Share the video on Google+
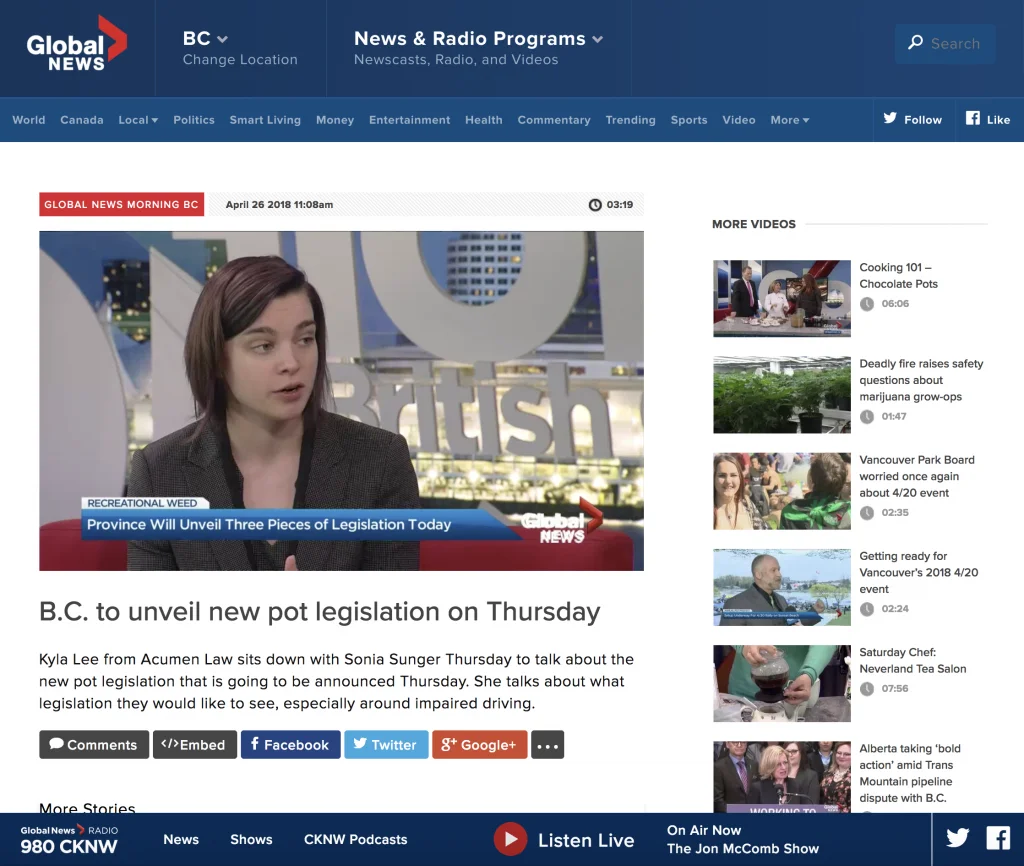1024x866 pixels. point(479,745)
